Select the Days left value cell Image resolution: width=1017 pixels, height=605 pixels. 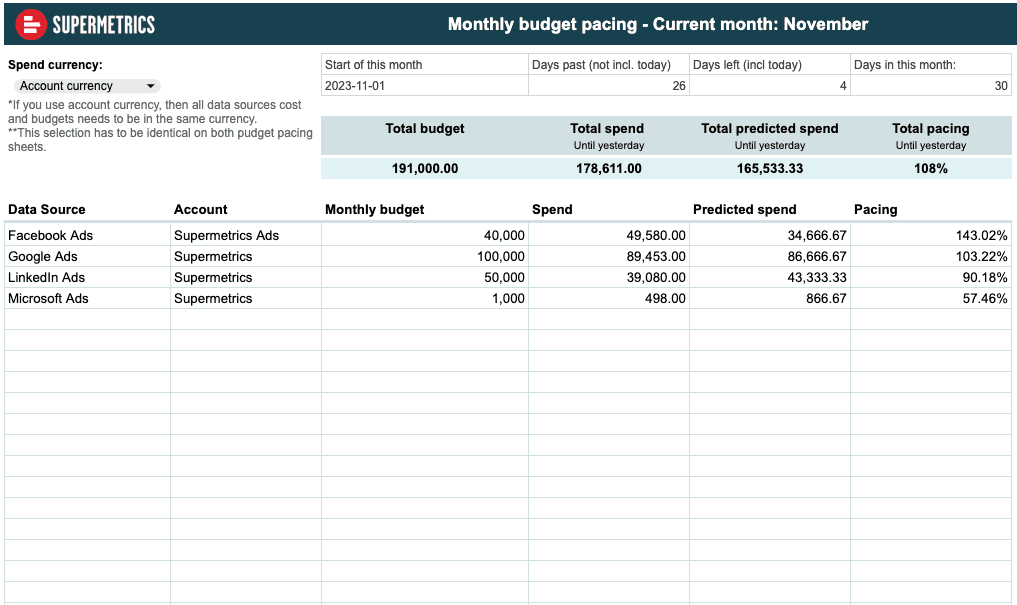pos(769,86)
